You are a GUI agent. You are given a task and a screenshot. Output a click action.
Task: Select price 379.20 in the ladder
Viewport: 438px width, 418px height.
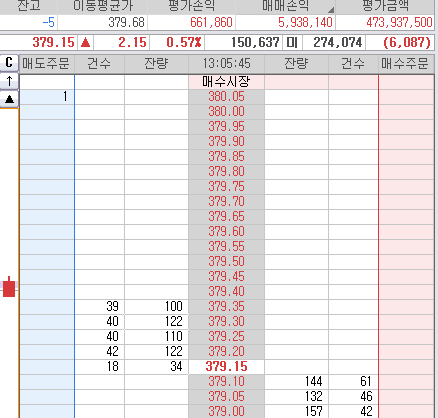(226, 352)
